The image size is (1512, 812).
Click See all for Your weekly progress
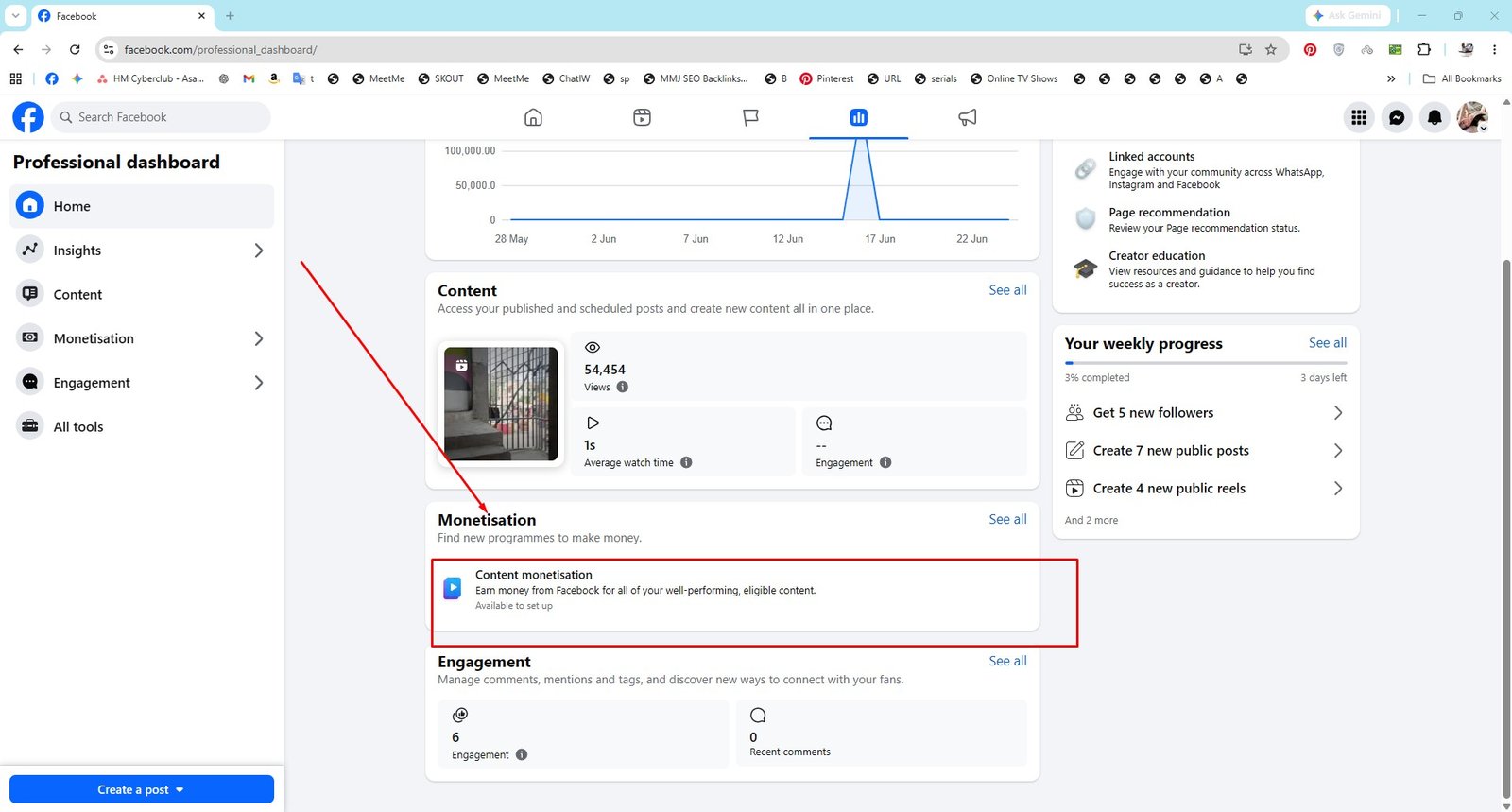coord(1328,343)
